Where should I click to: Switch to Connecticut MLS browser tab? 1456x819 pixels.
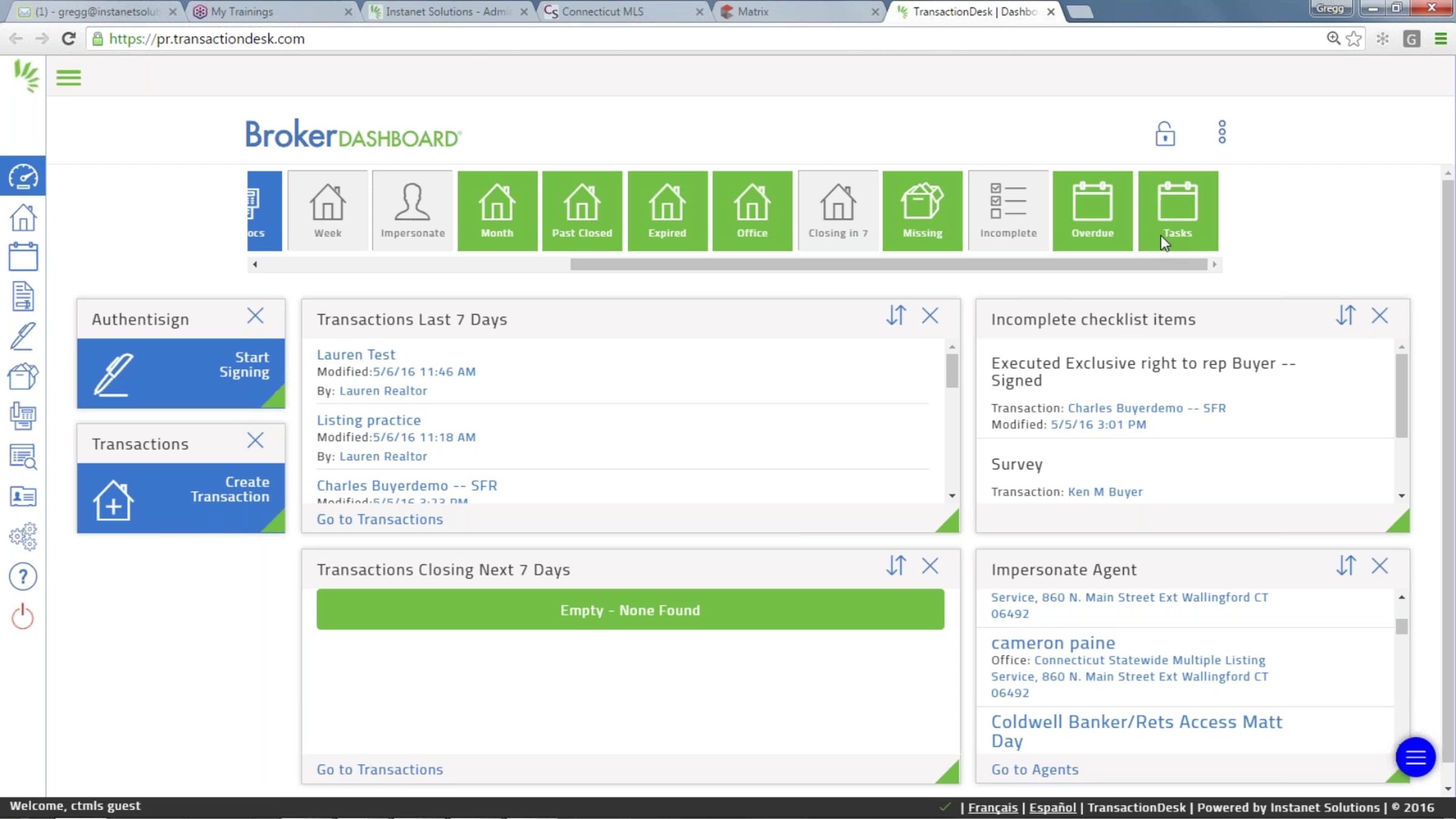coord(622,12)
